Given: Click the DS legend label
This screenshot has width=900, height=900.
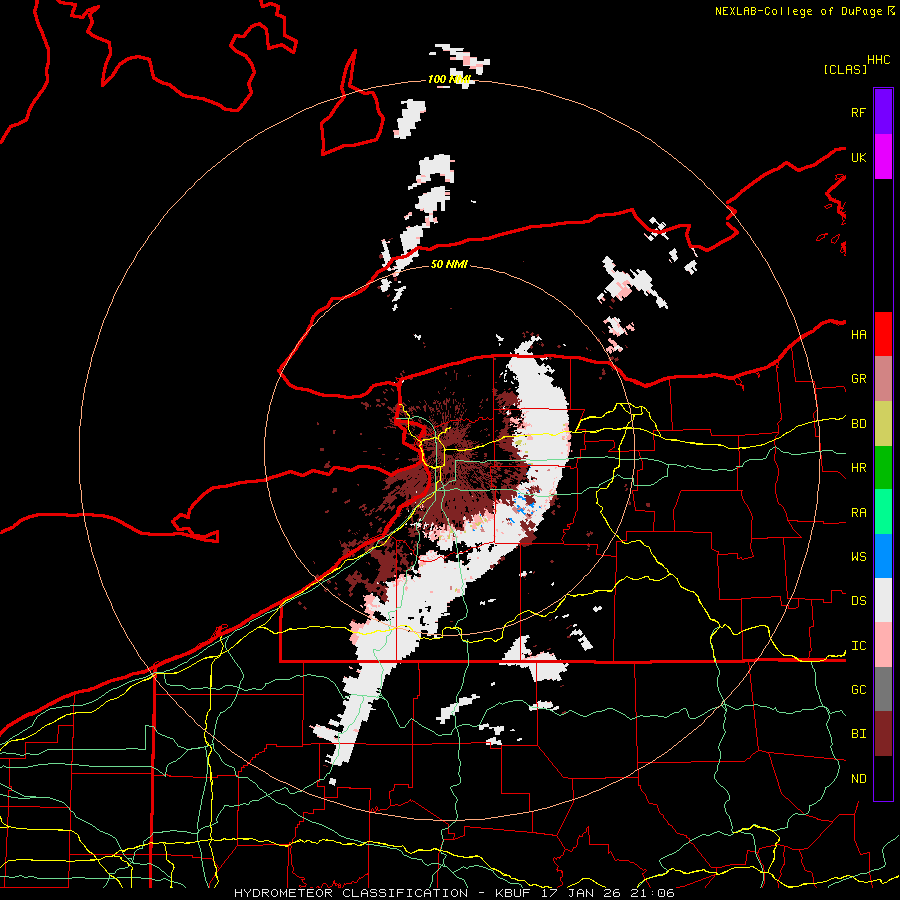Looking at the screenshot, I should [x=859, y=601].
